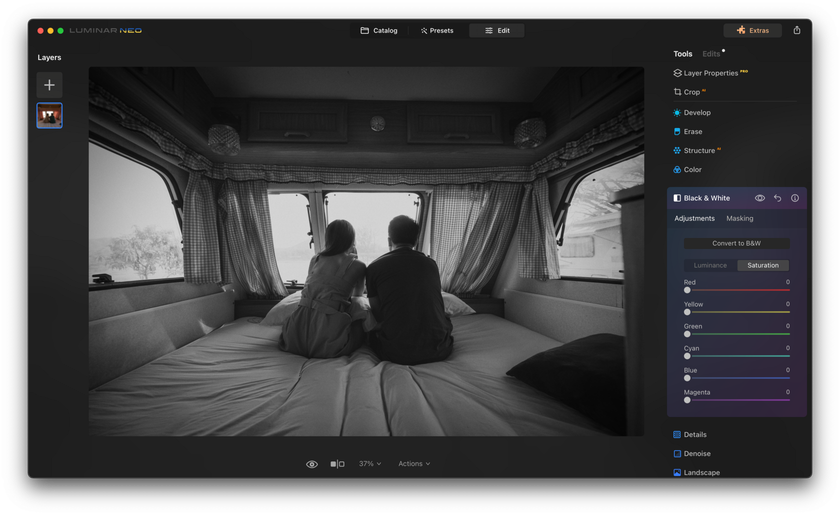This screenshot has width=840, height=515.
Task: Toggle Black & White tool visibility eye
Action: [x=760, y=198]
